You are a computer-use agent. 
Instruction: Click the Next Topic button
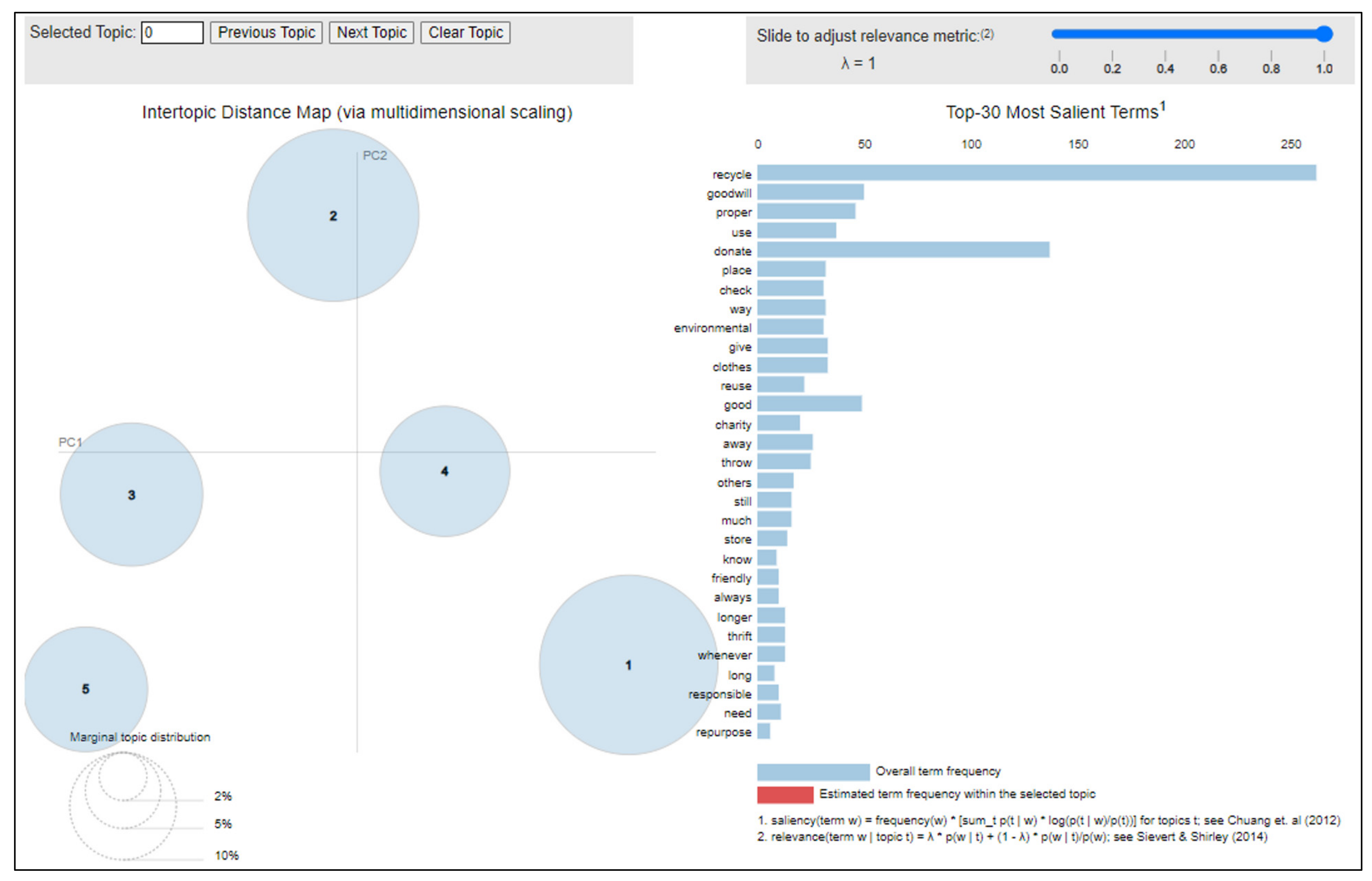pos(371,33)
